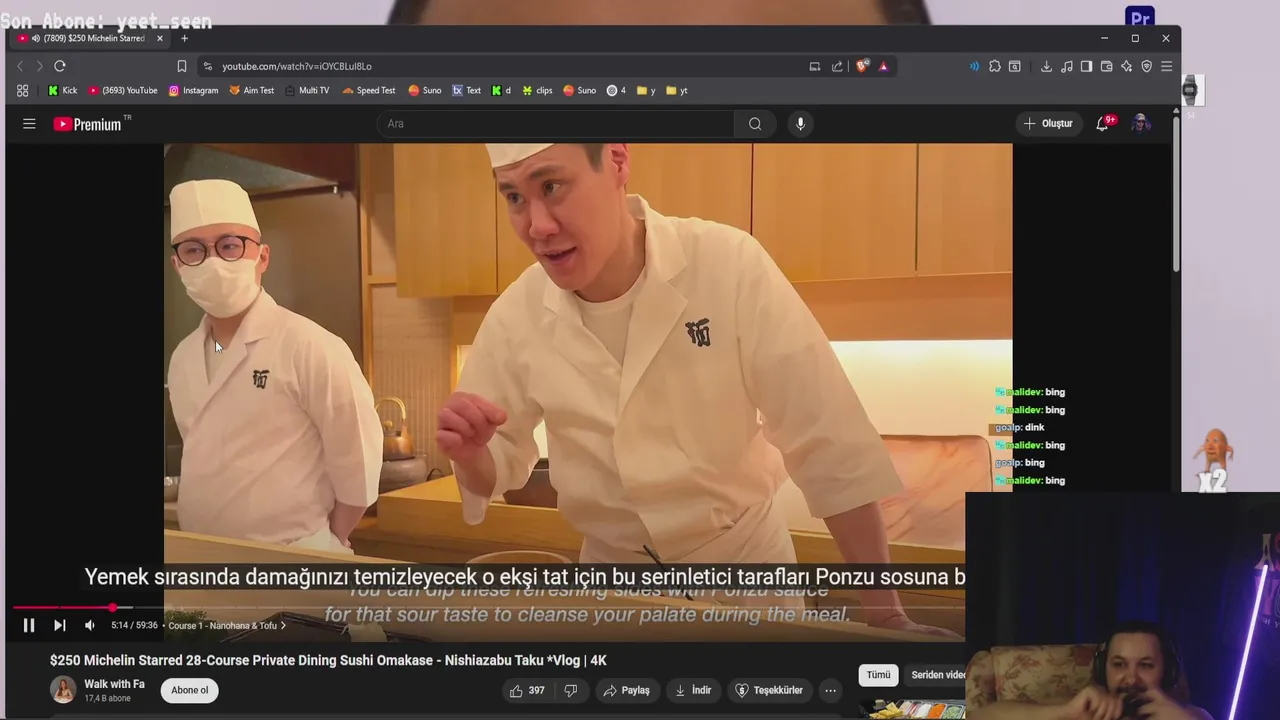Open Brave VPN shield icon
The height and width of the screenshot is (720, 1280).
(x=1147, y=66)
